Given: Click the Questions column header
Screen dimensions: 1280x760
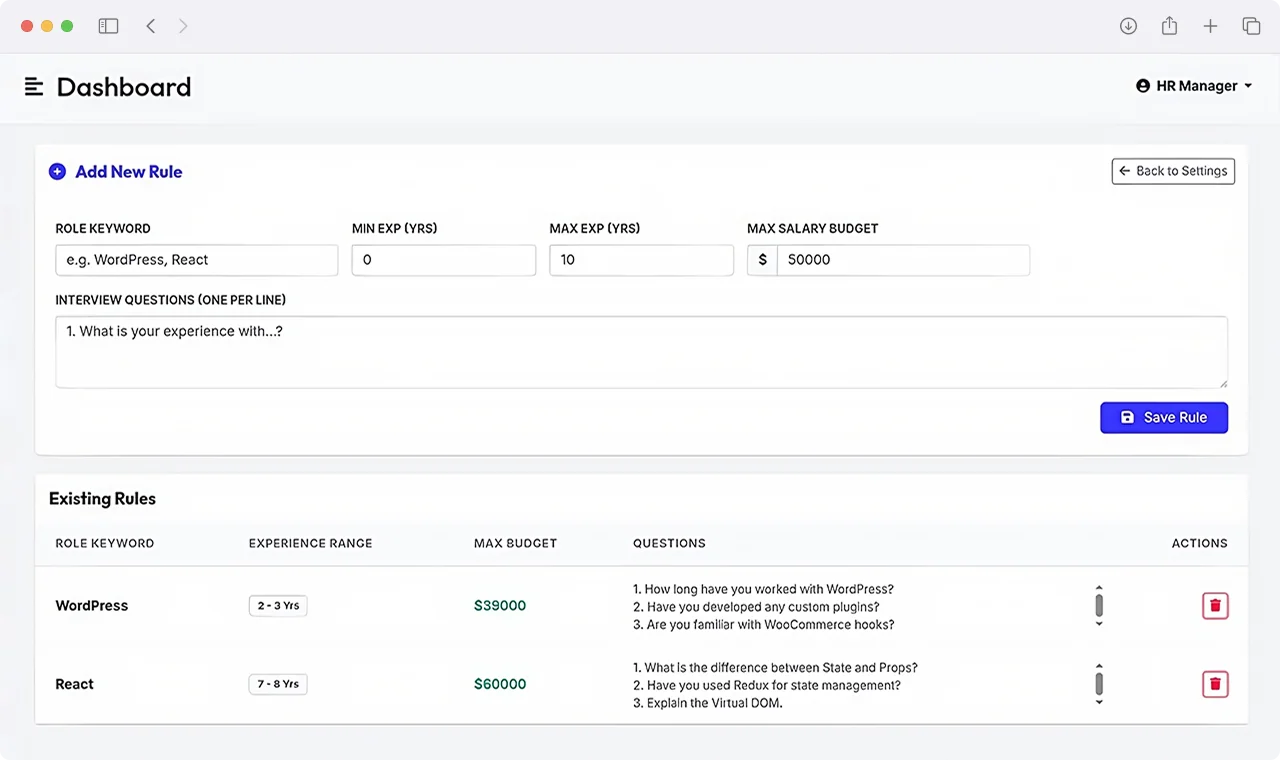Looking at the screenshot, I should click(669, 543).
